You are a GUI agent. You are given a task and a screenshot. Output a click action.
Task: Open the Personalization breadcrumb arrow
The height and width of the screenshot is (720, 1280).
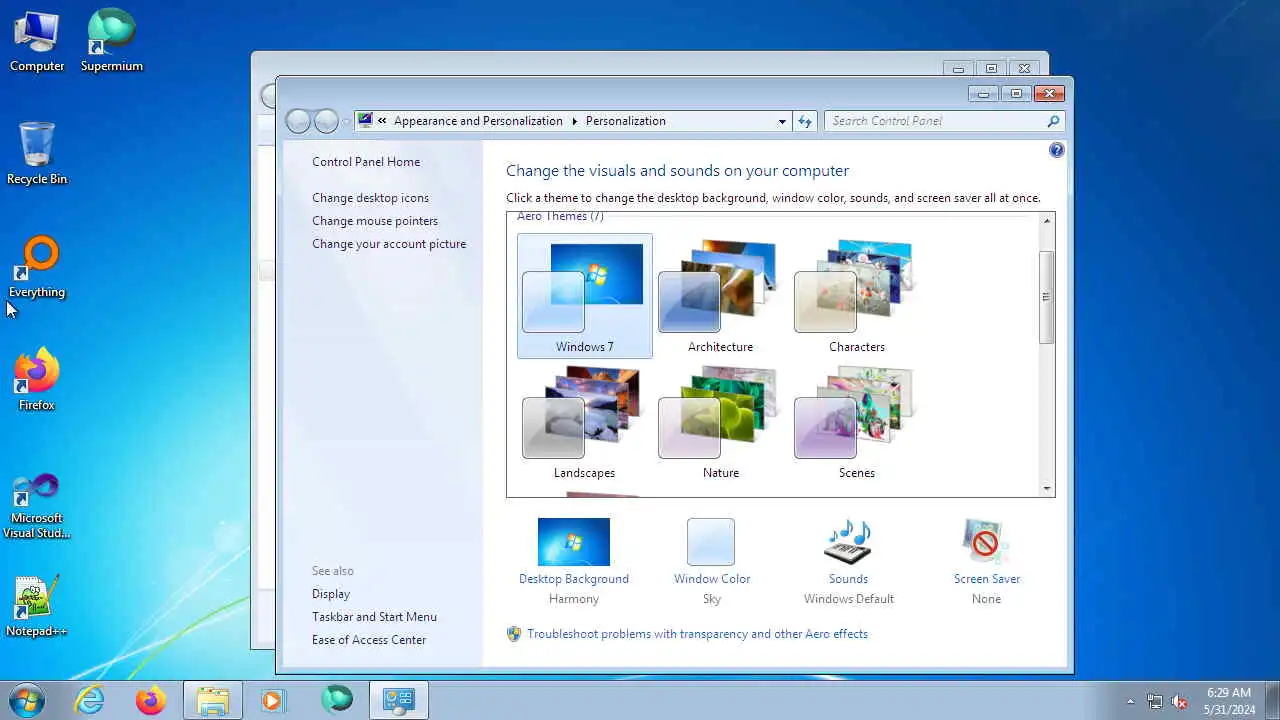[x=575, y=121]
